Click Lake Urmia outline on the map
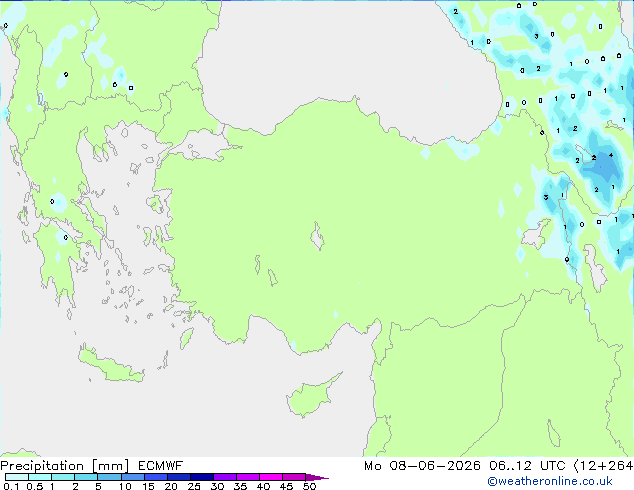 coord(595,268)
